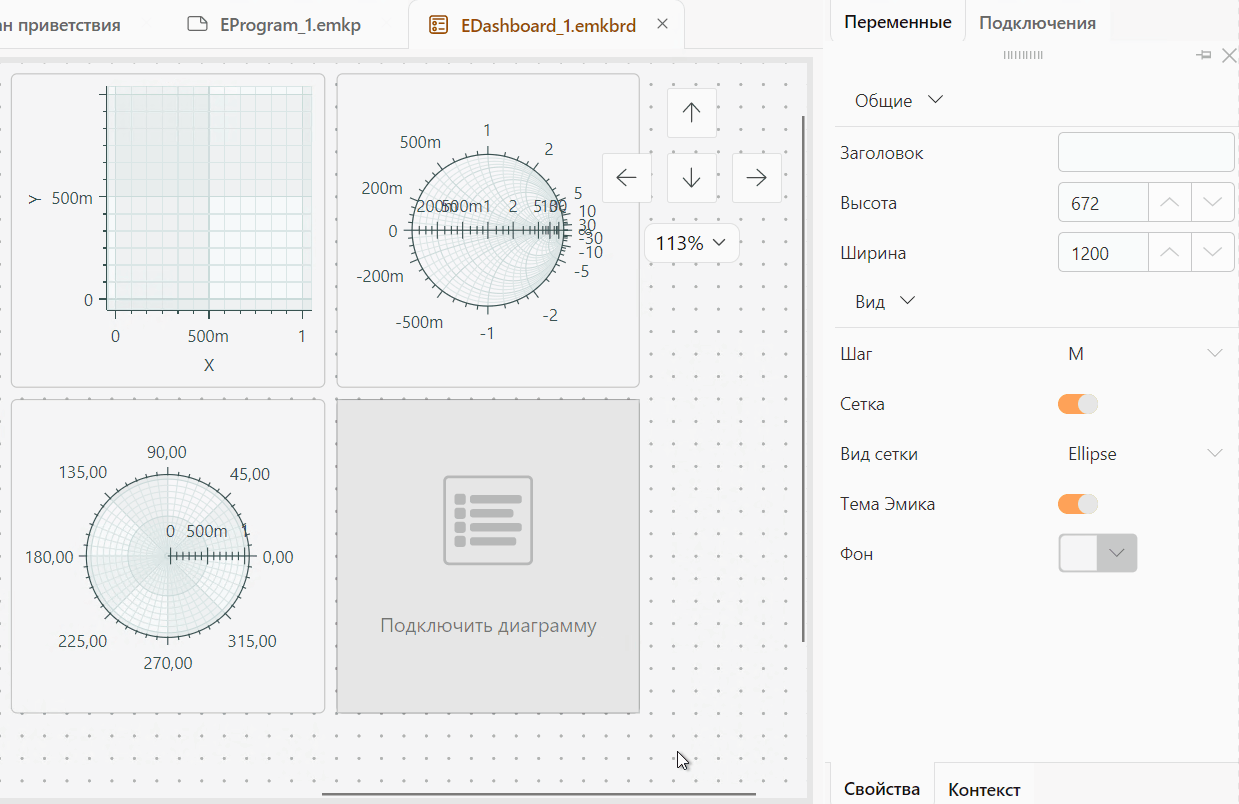The image size is (1239, 804).
Task: Decrease the Ширина value
Action: [x=1212, y=253]
